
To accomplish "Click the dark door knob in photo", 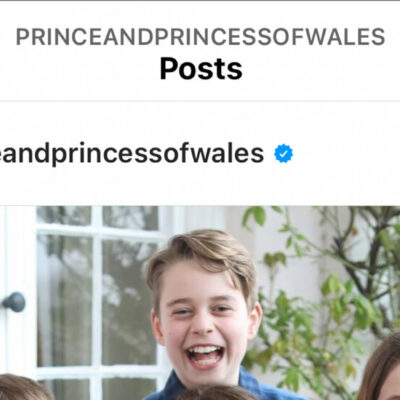I will 14,302.
